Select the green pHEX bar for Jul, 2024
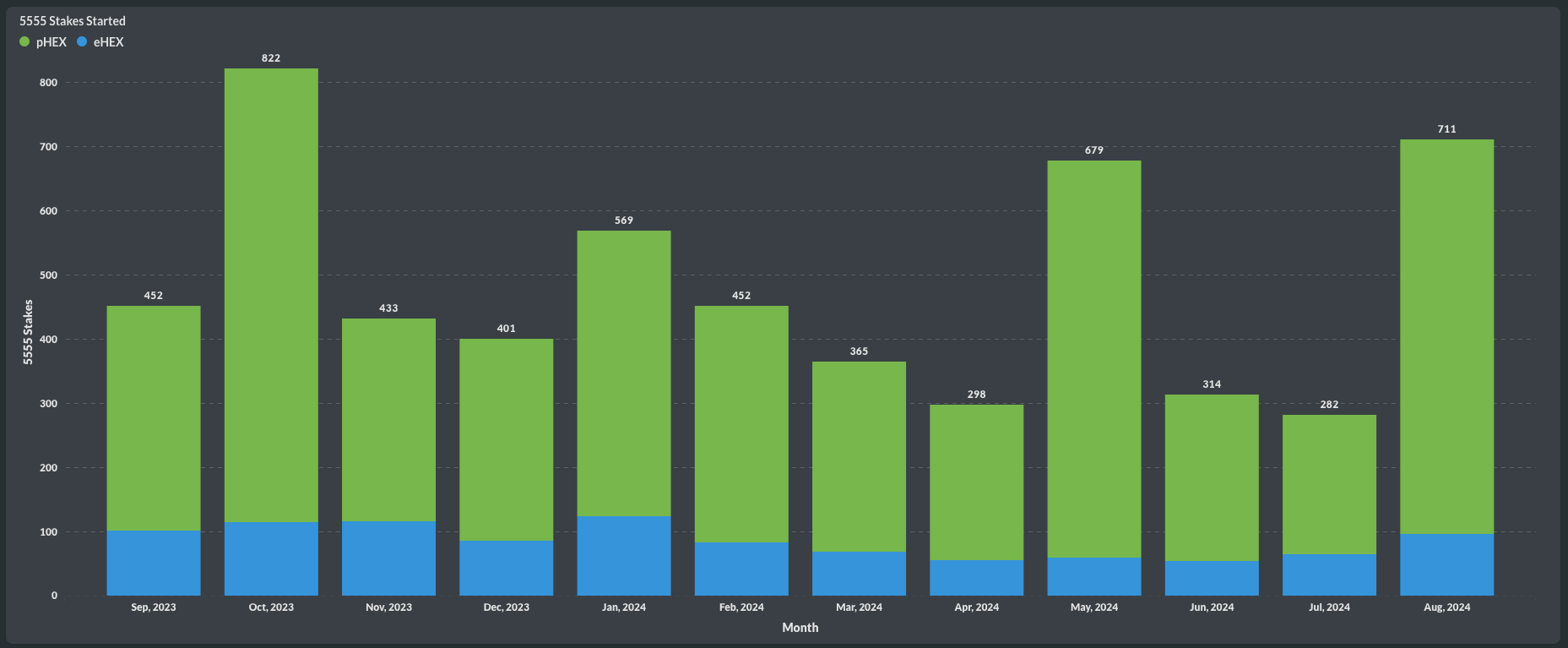The image size is (1568, 648). 1329,484
